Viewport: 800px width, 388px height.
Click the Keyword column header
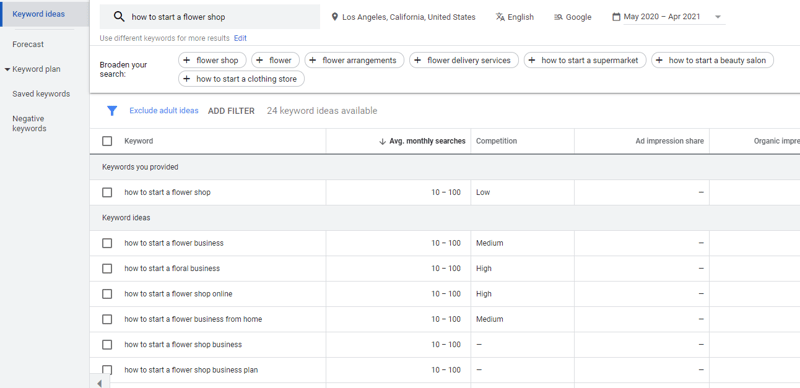tap(139, 141)
